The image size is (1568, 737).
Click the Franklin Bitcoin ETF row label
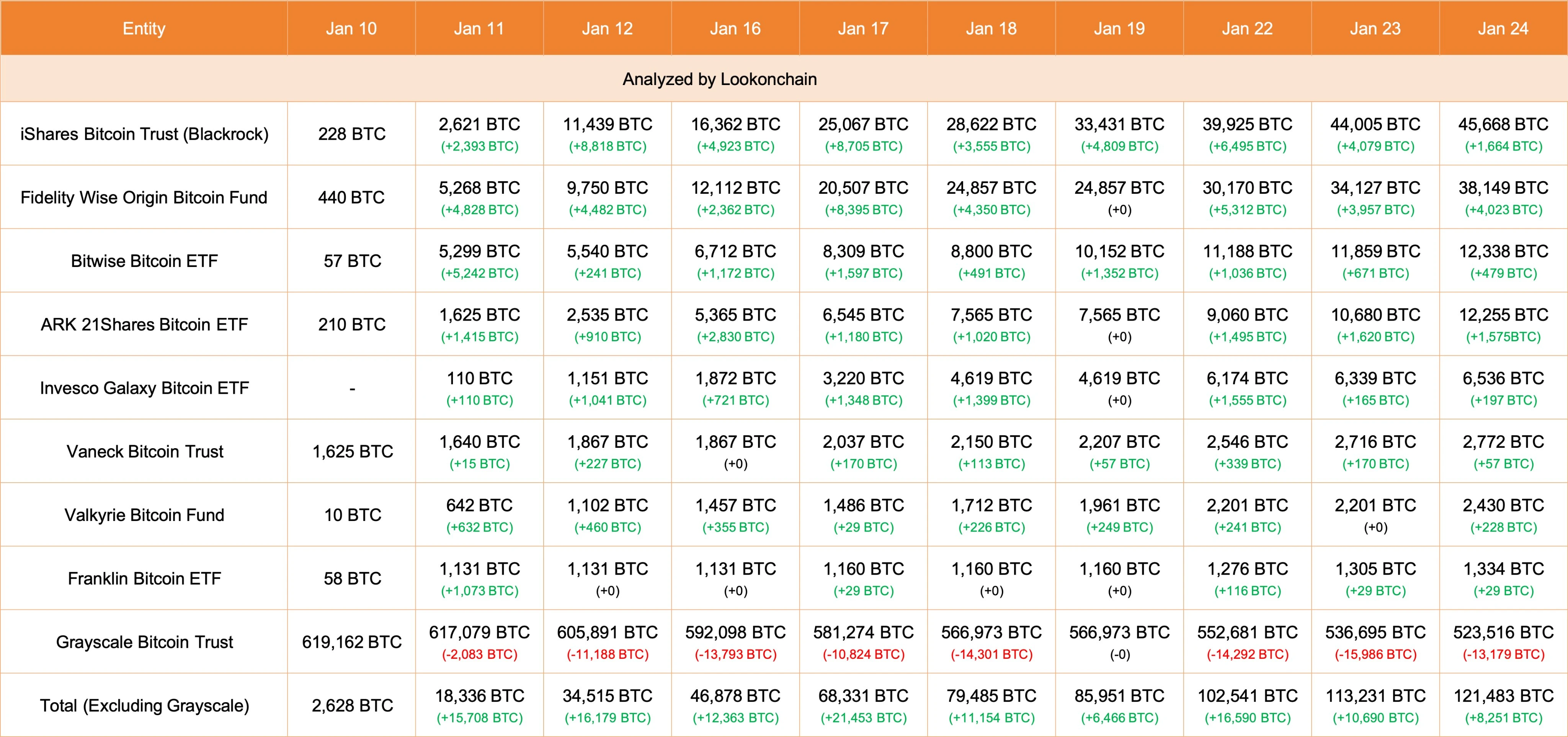(144, 578)
